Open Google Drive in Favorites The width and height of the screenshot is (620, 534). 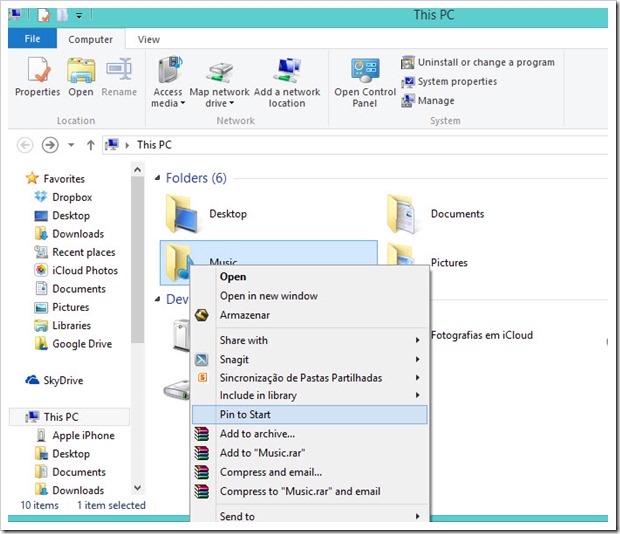[x=73, y=344]
